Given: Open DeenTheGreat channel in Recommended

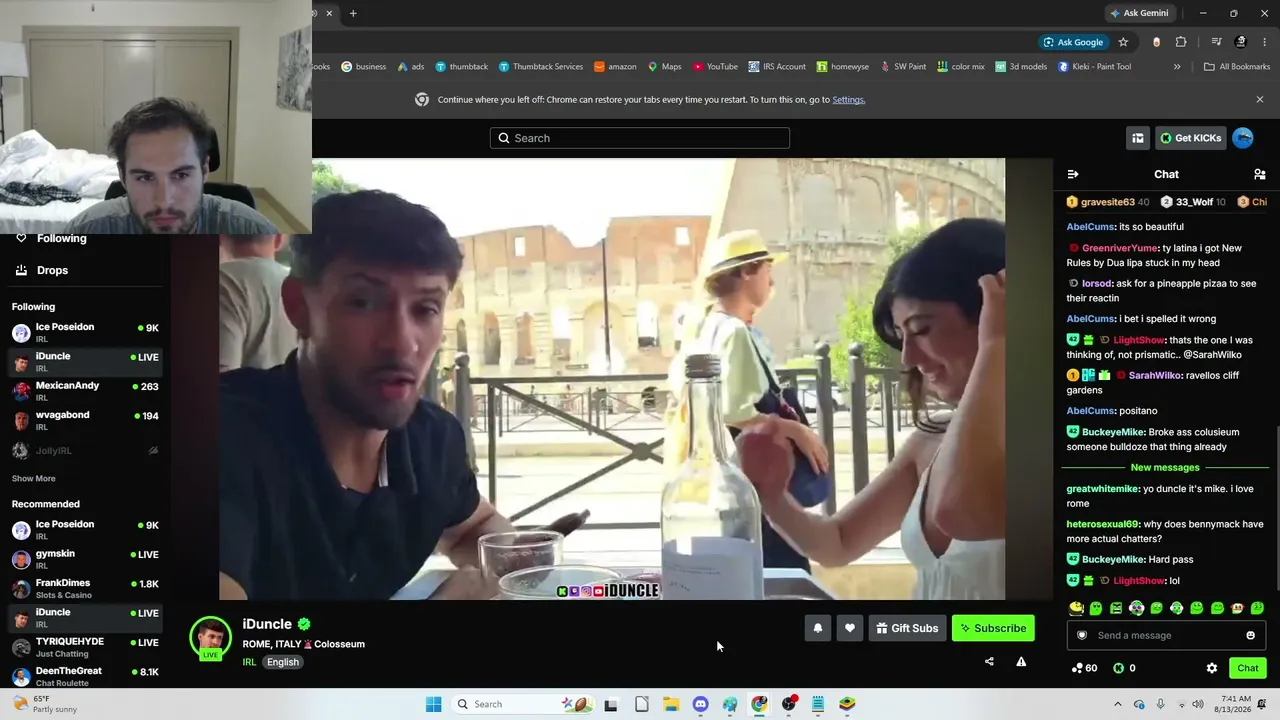Looking at the screenshot, I should tap(85, 676).
